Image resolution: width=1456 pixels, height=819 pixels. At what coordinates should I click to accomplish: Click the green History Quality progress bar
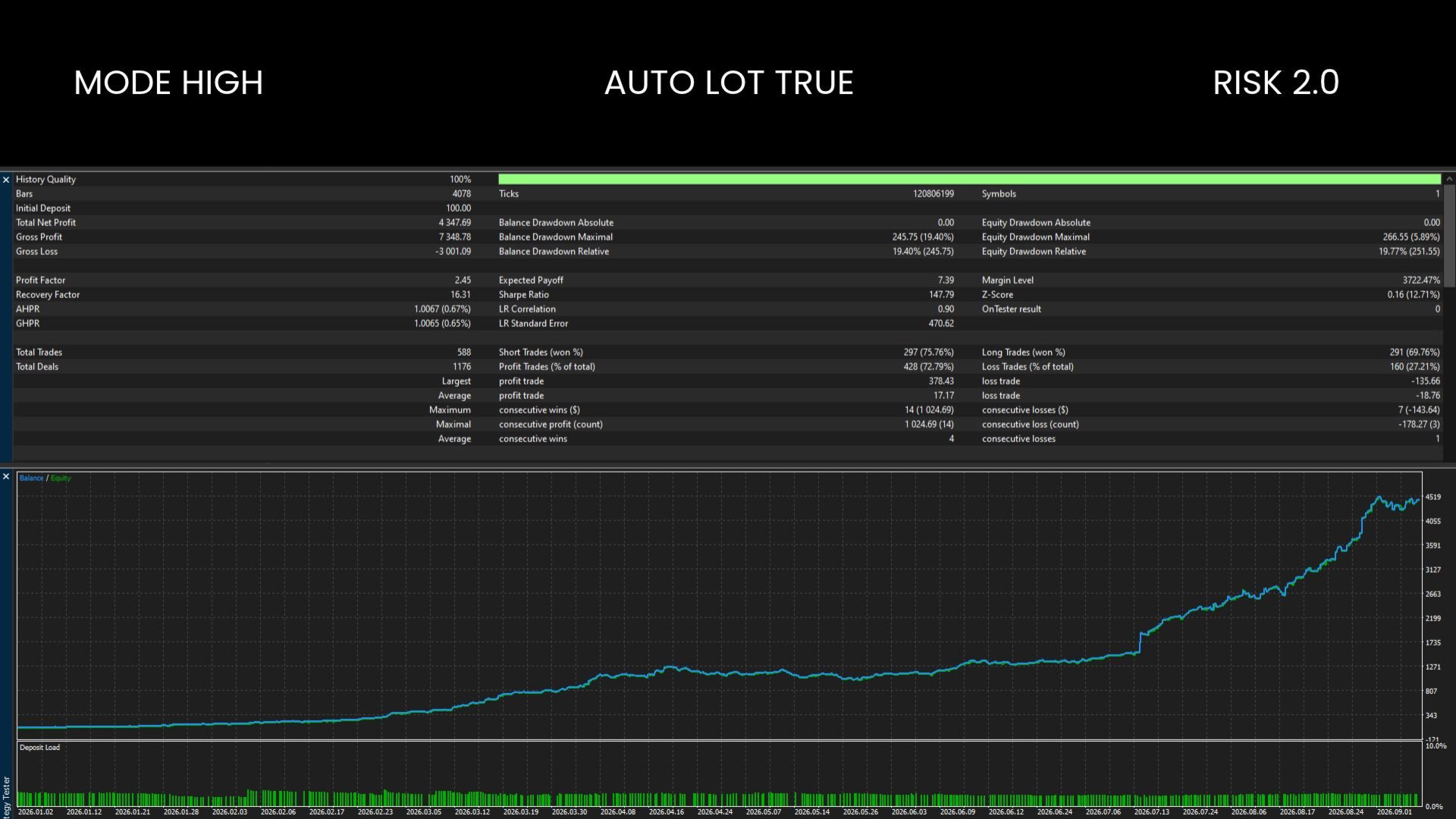point(969,179)
